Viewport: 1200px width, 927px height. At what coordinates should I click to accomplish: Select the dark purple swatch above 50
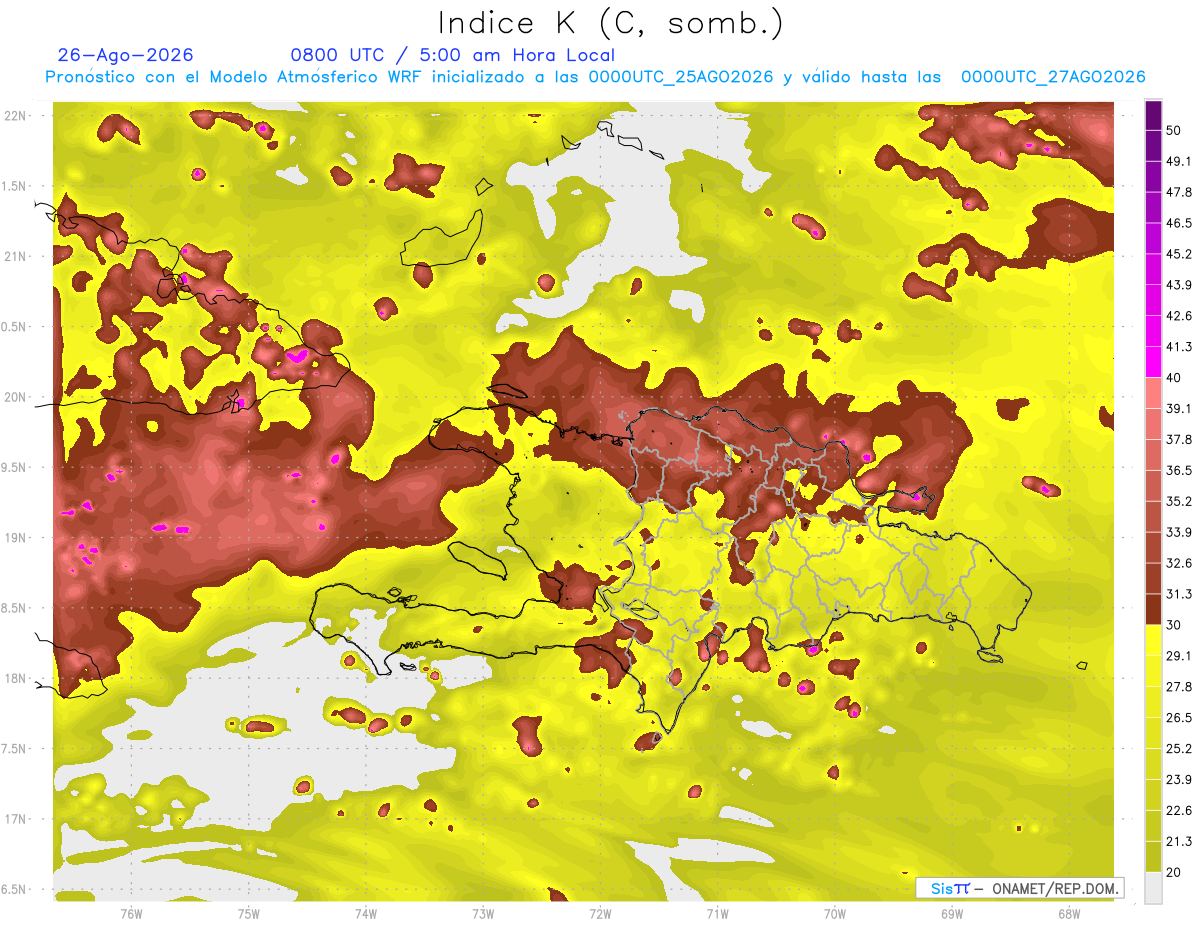[1153, 115]
